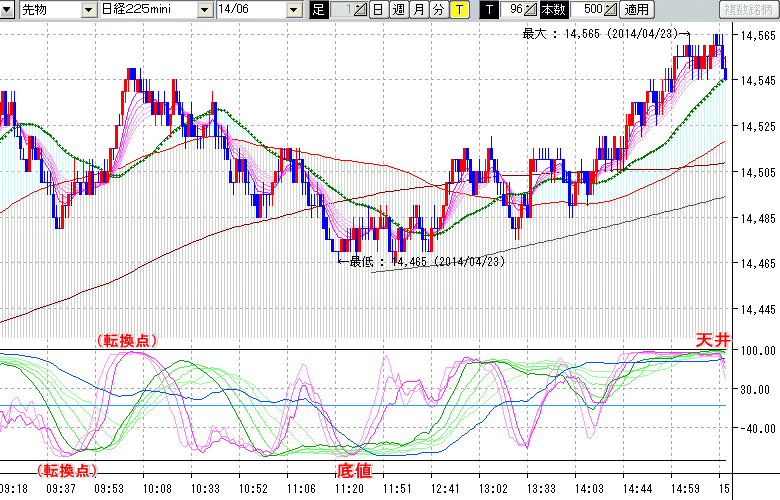Click the black T label icon

[488, 10]
